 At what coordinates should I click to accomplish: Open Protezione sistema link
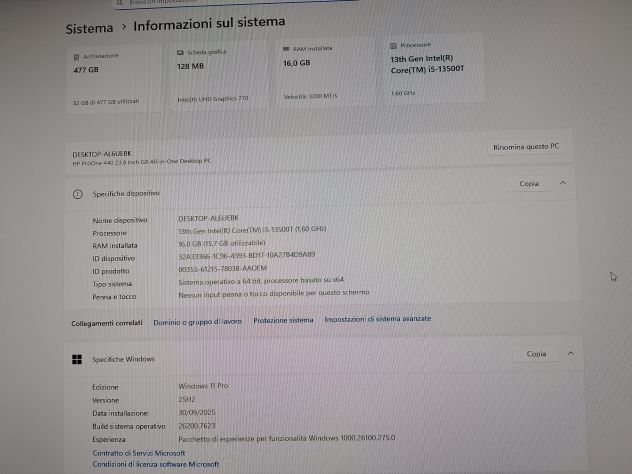click(283, 320)
